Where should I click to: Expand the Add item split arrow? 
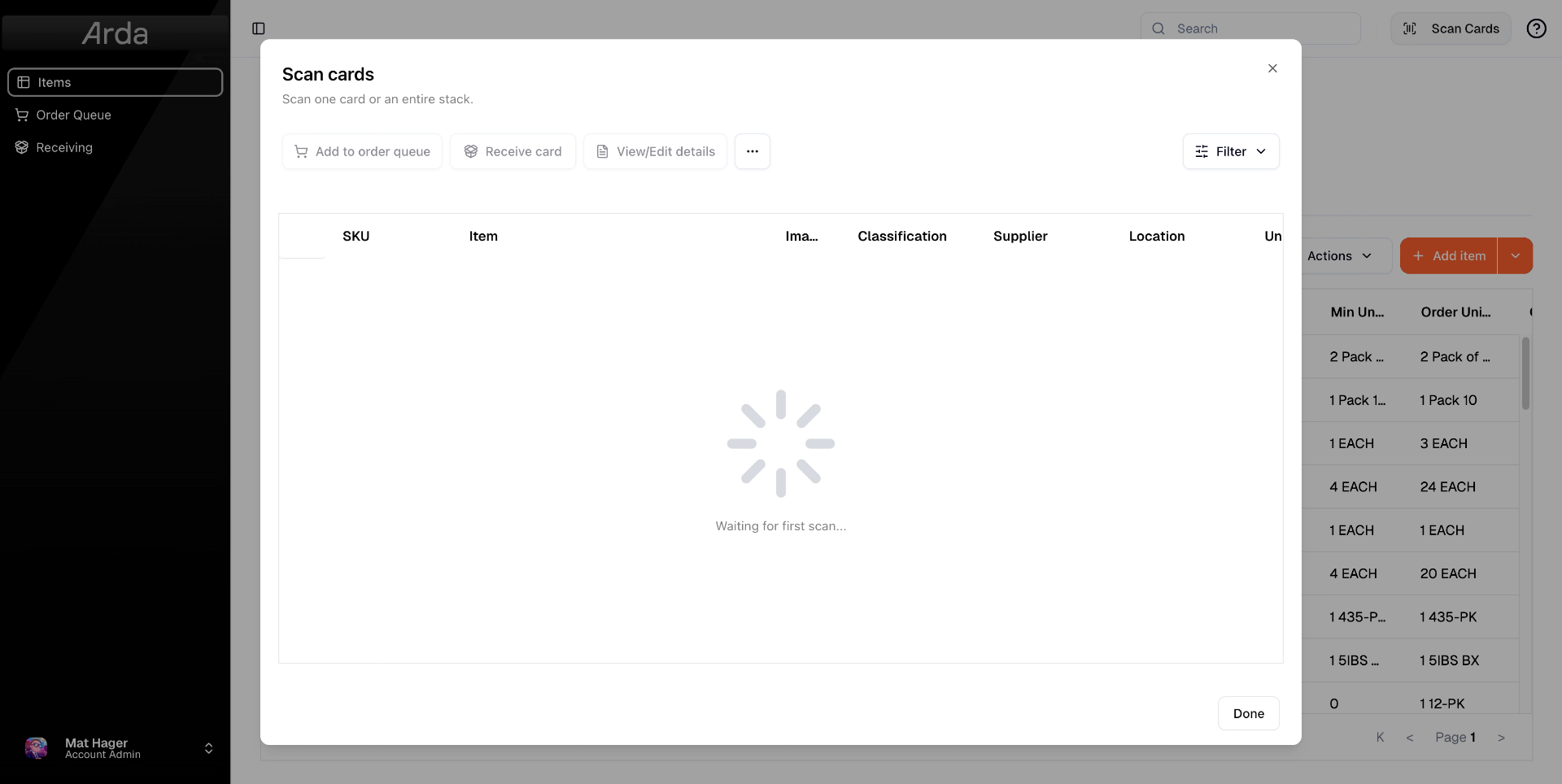[1516, 255]
